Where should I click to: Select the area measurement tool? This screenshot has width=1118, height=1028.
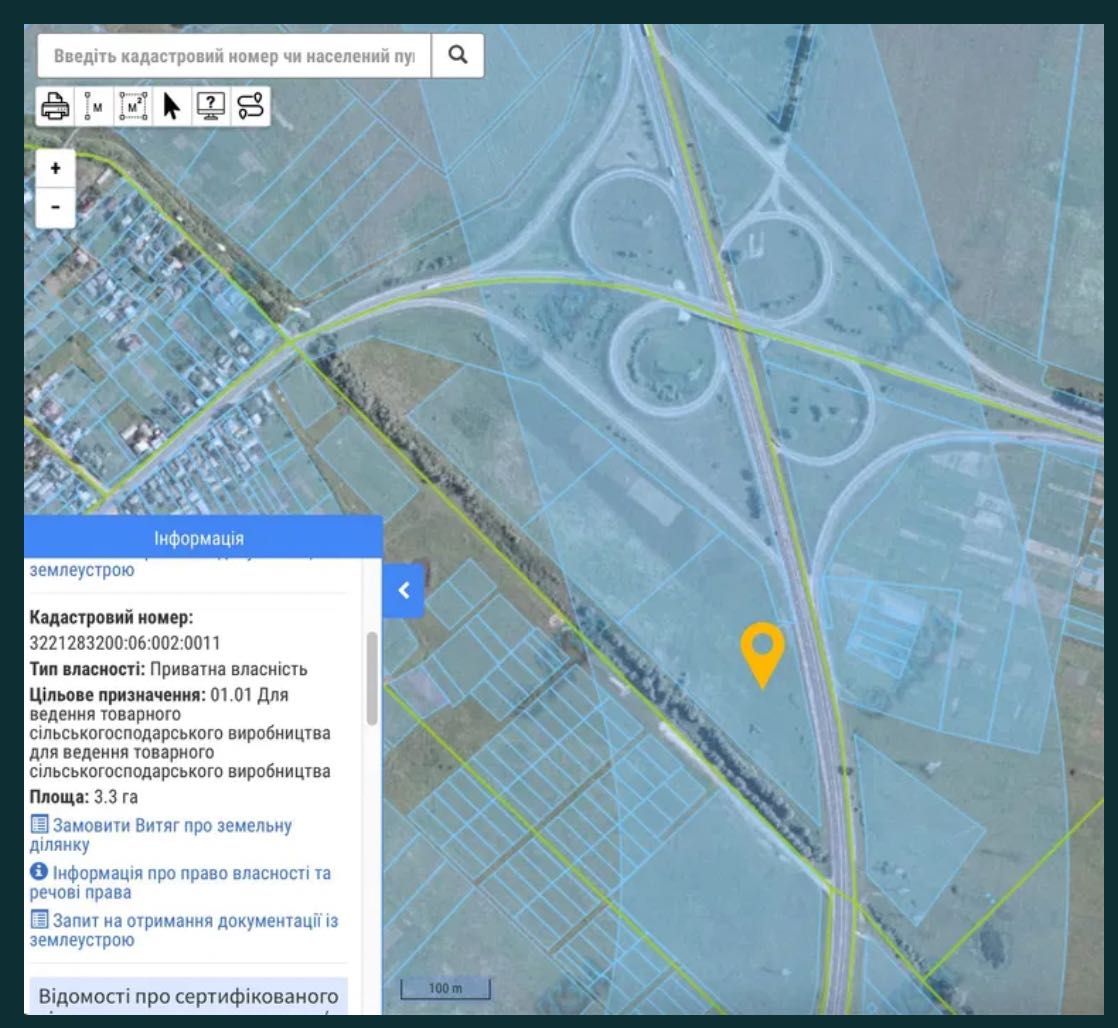tap(133, 106)
